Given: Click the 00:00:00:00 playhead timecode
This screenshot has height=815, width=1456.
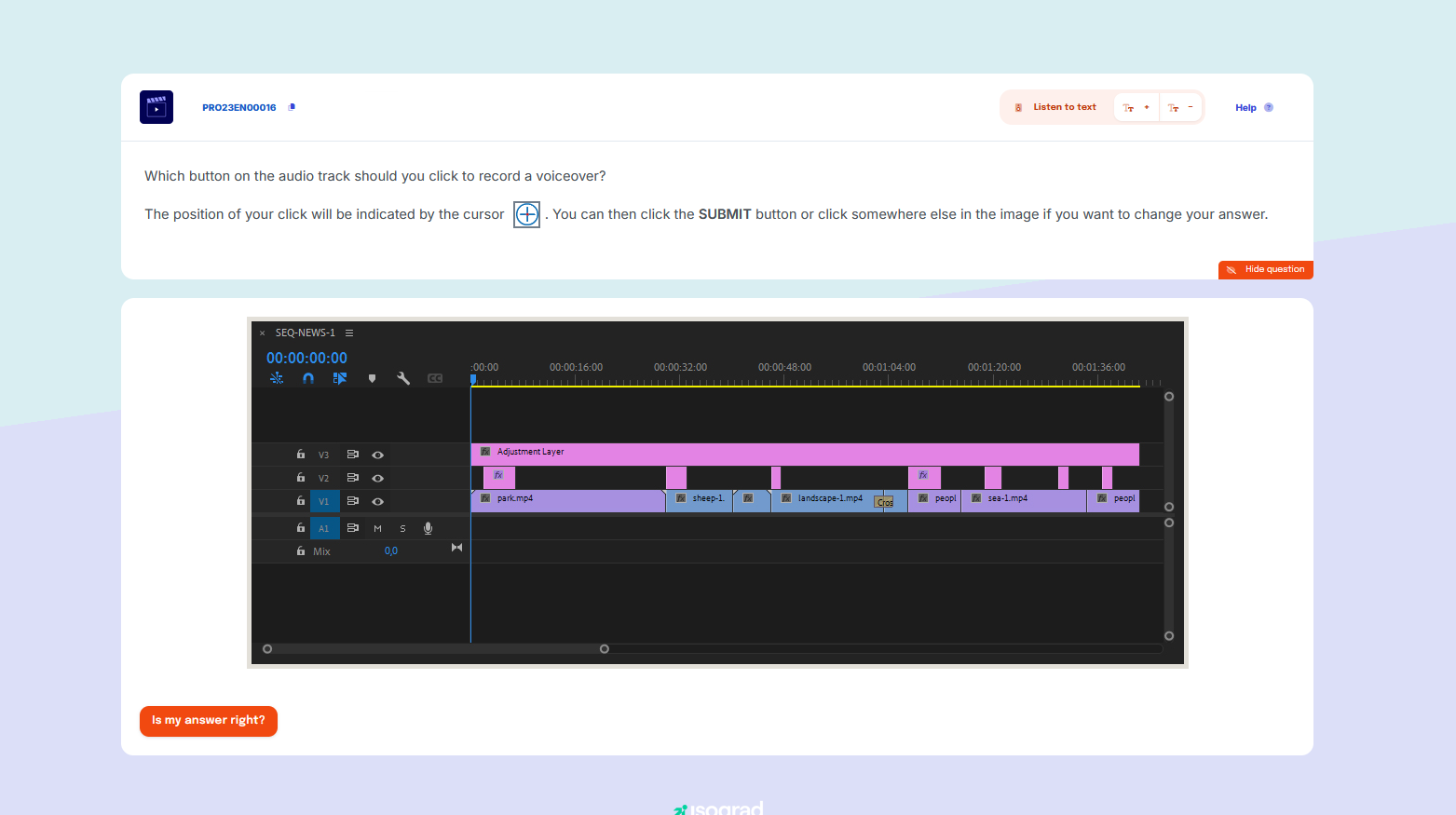Looking at the screenshot, I should [x=306, y=358].
